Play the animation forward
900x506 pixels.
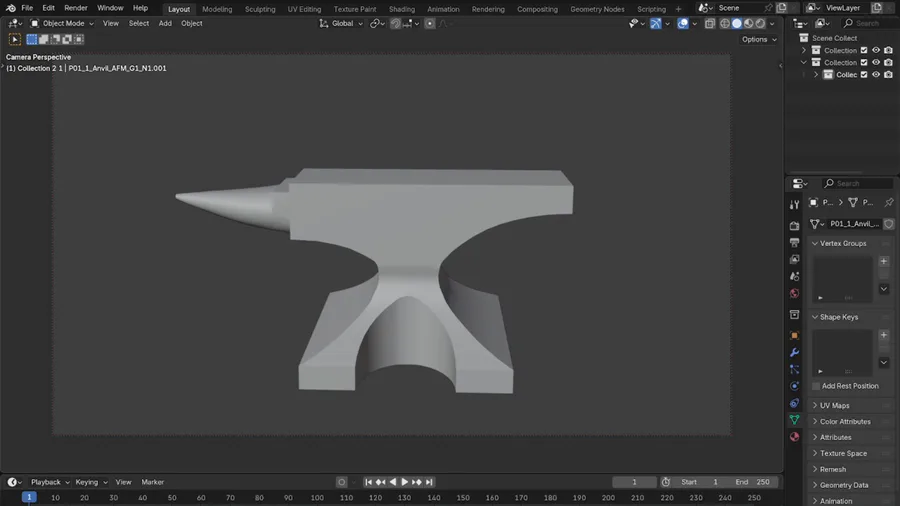coord(405,482)
